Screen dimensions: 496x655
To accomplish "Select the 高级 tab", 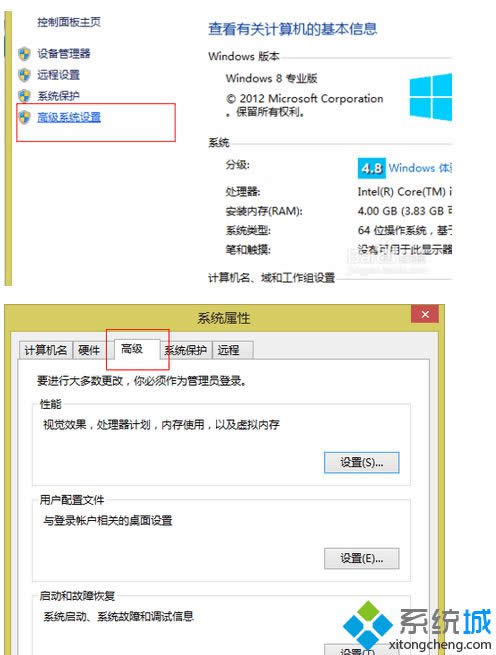I will [132, 348].
